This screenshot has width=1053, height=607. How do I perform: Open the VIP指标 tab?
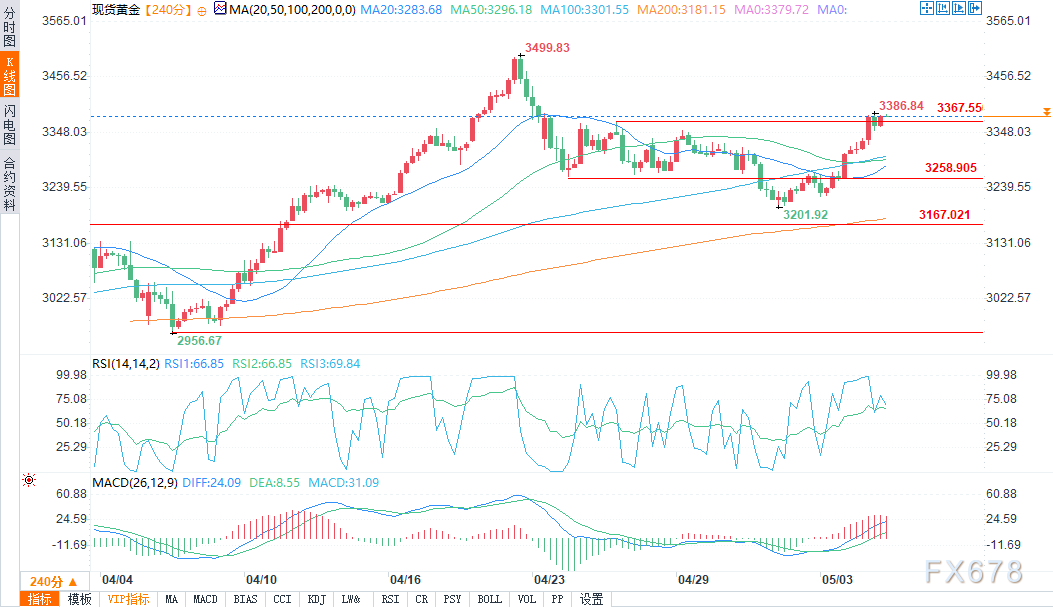(128, 599)
